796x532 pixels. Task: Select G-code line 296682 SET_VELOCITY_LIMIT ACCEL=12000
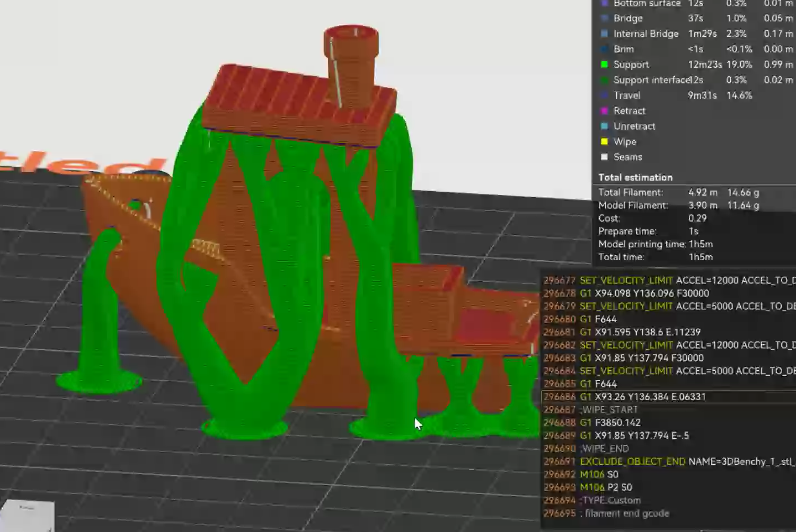(669, 345)
